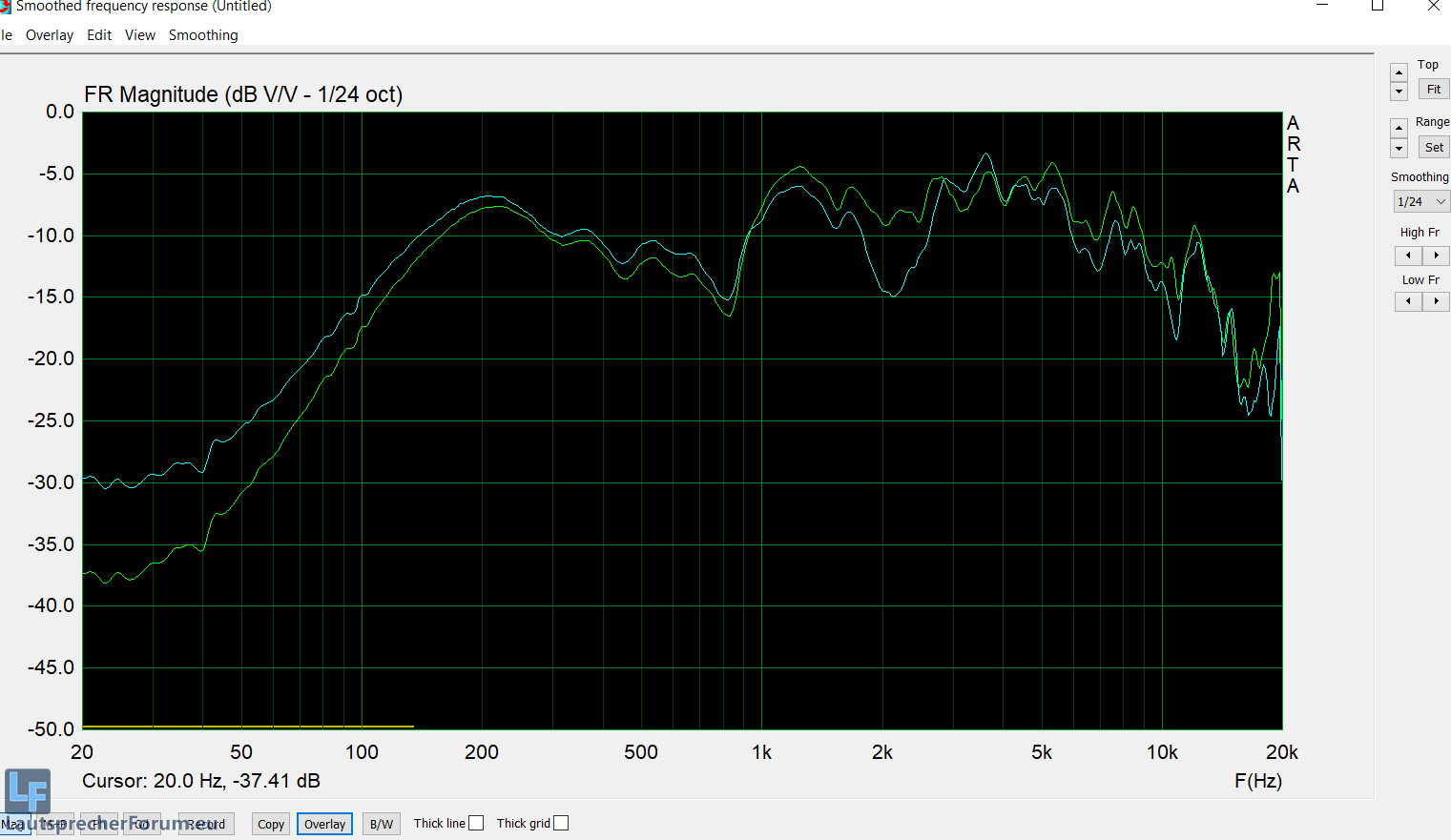Move Low Fr limit left
The image size is (1451, 840).
point(1408,301)
